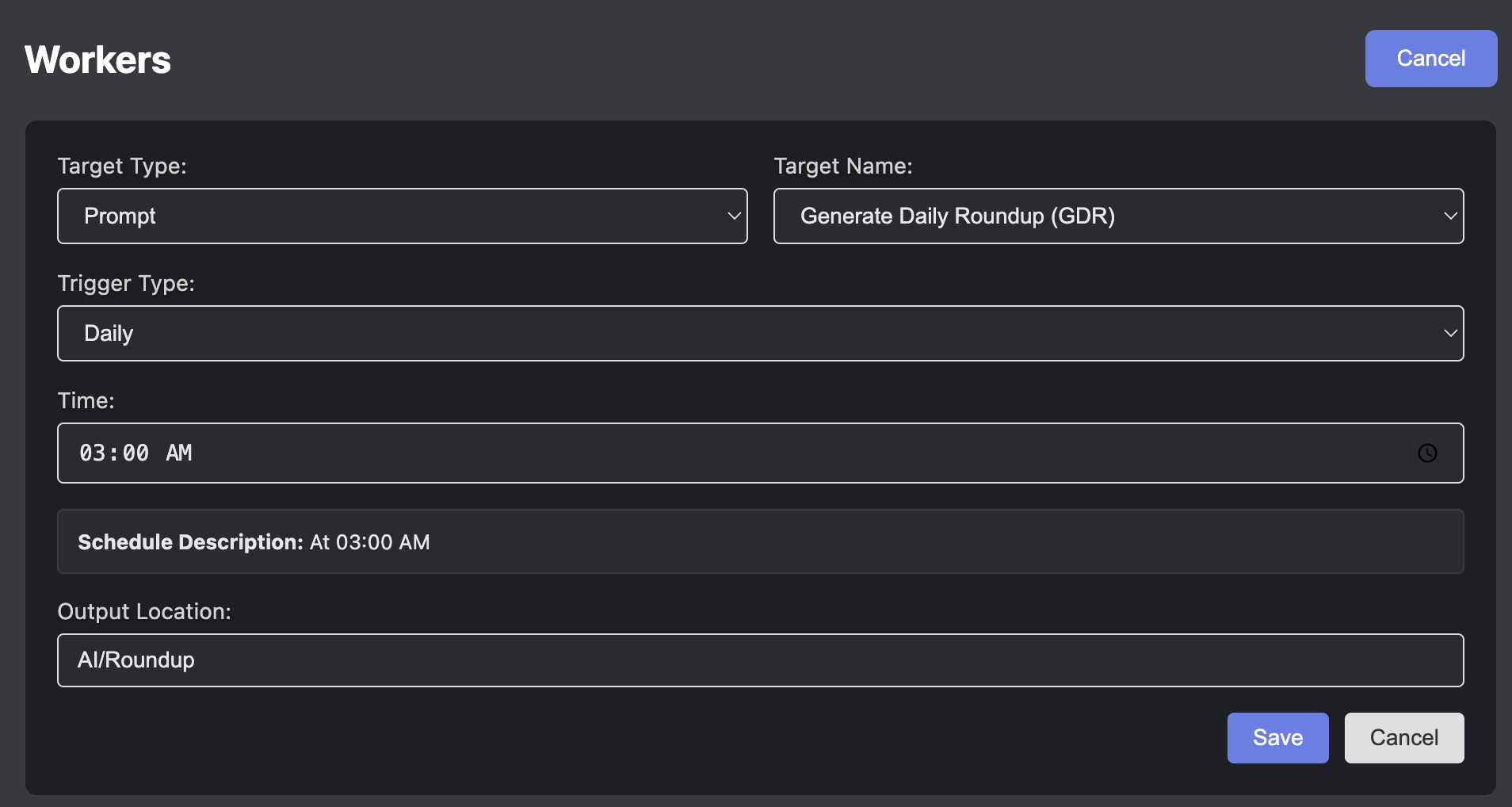Click the Trigger Type dropdown chevron
Image resolution: width=1512 pixels, height=807 pixels.
point(1450,333)
